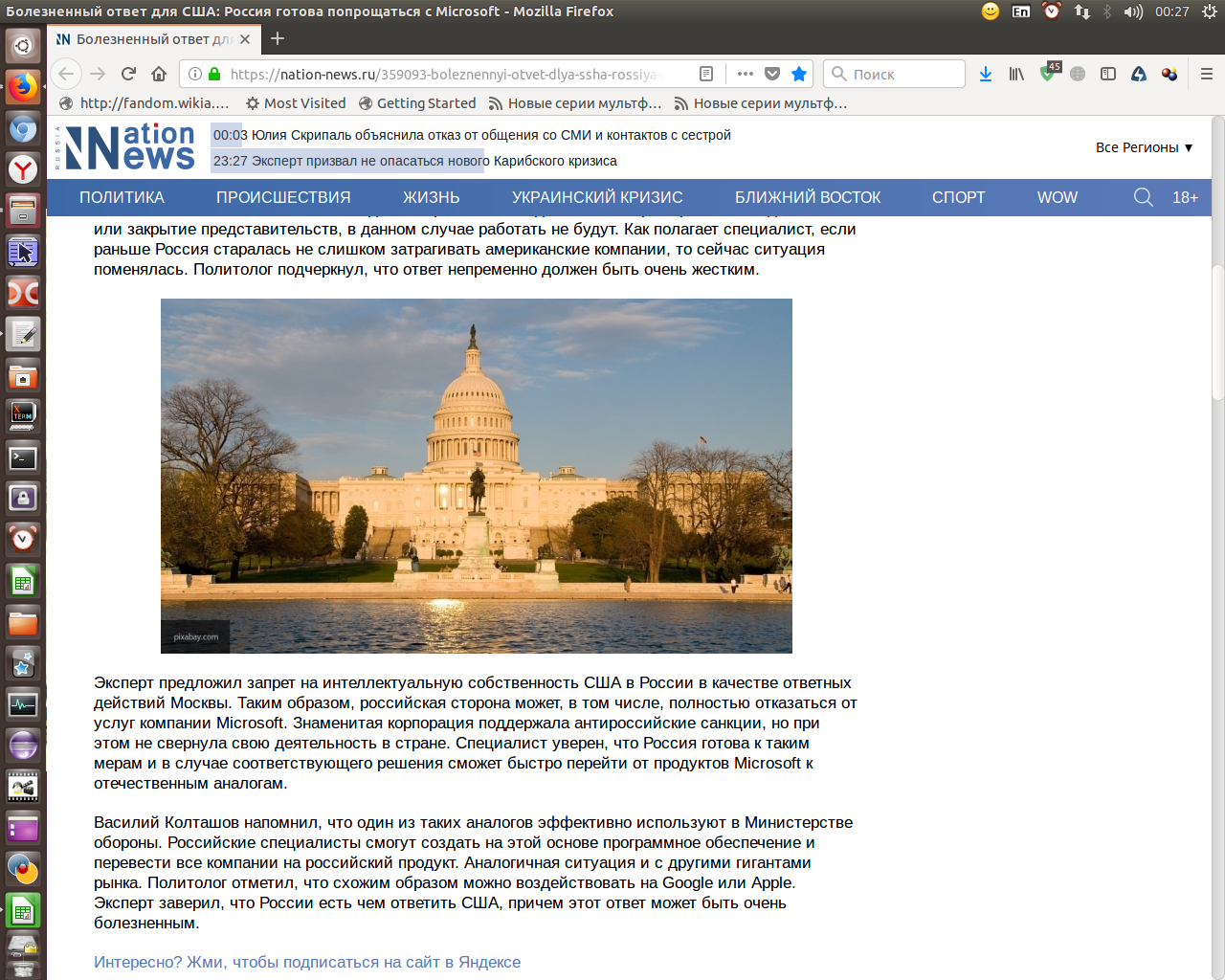Open the fandom.wikia bookmark

coord(145,103)
